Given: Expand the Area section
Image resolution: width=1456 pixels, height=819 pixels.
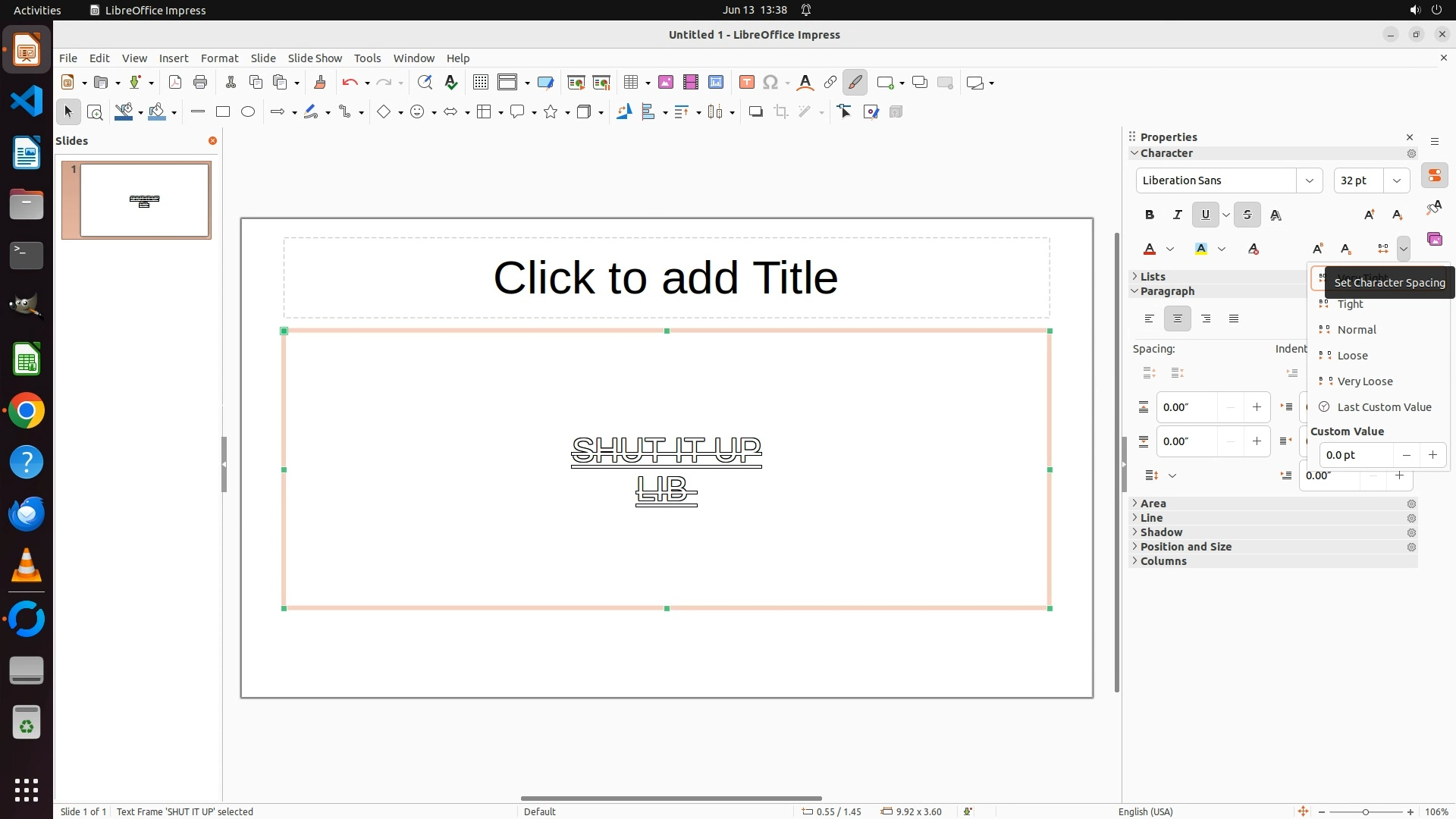Looking at the screenshot, I should pos(1153,504).
